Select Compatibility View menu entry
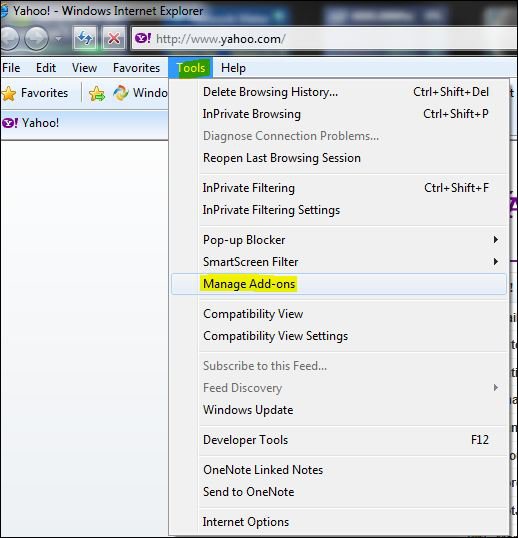This screenshot has height=538, width=518. [339, 314]
